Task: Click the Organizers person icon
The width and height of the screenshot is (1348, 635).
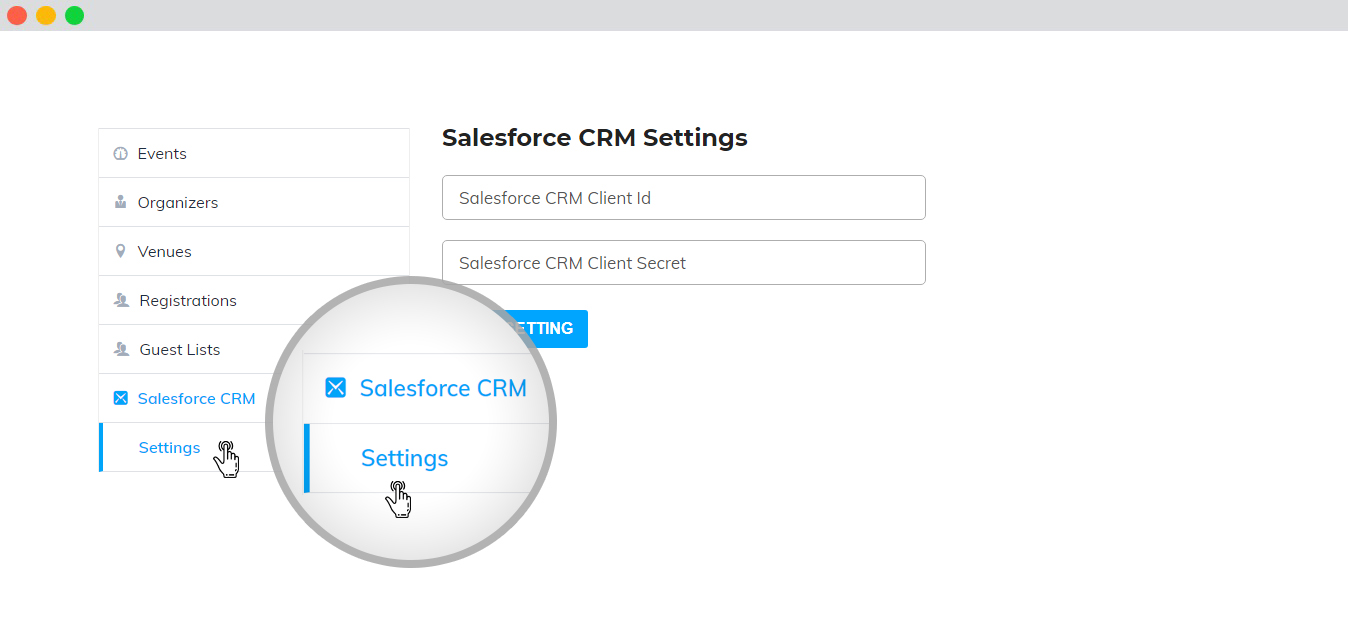Action: (121, 203)
